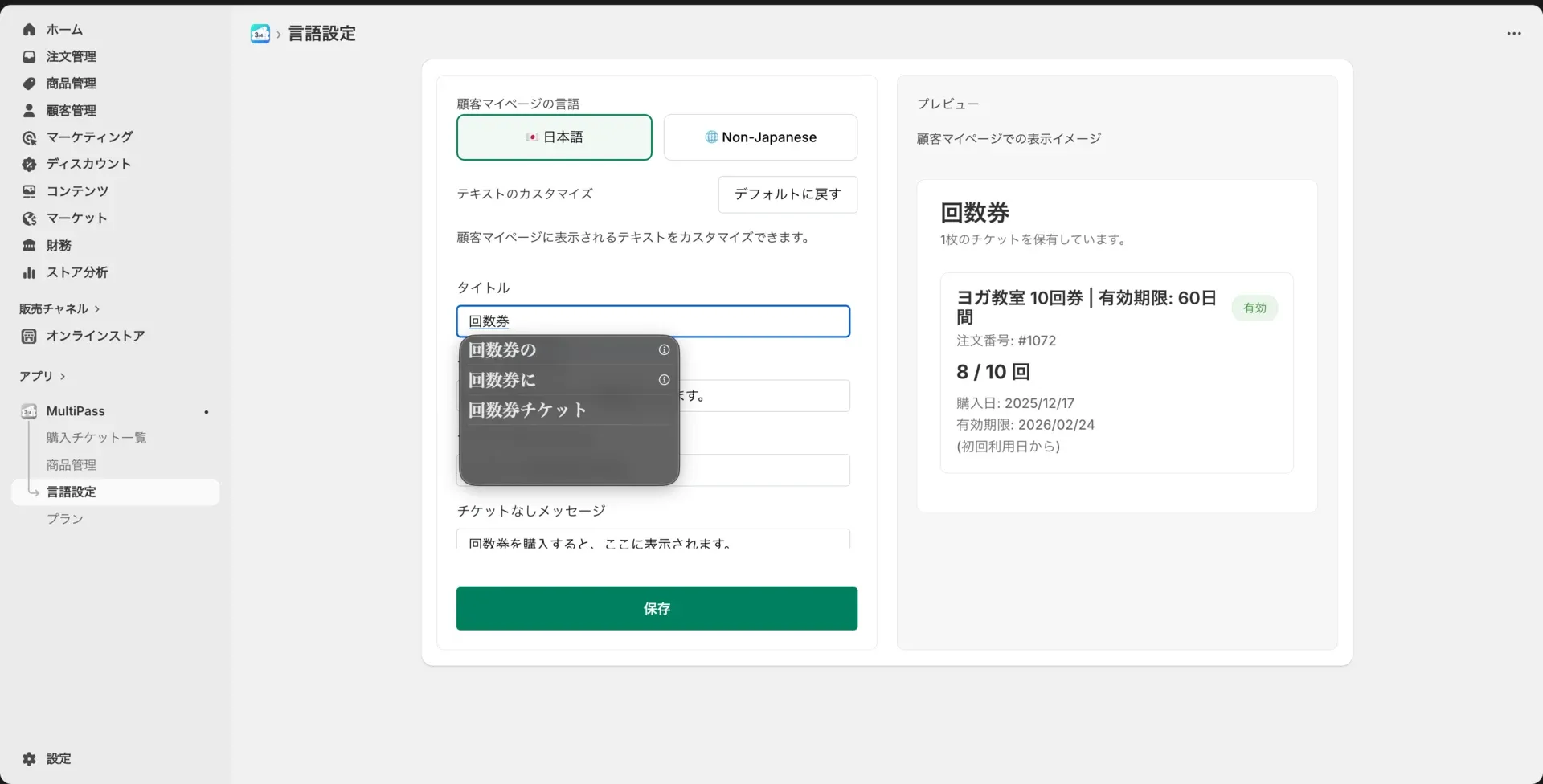This screenshot has height=784, width=1543.
Task: Open プラン under MultiPass
Action: coord(65,519)
